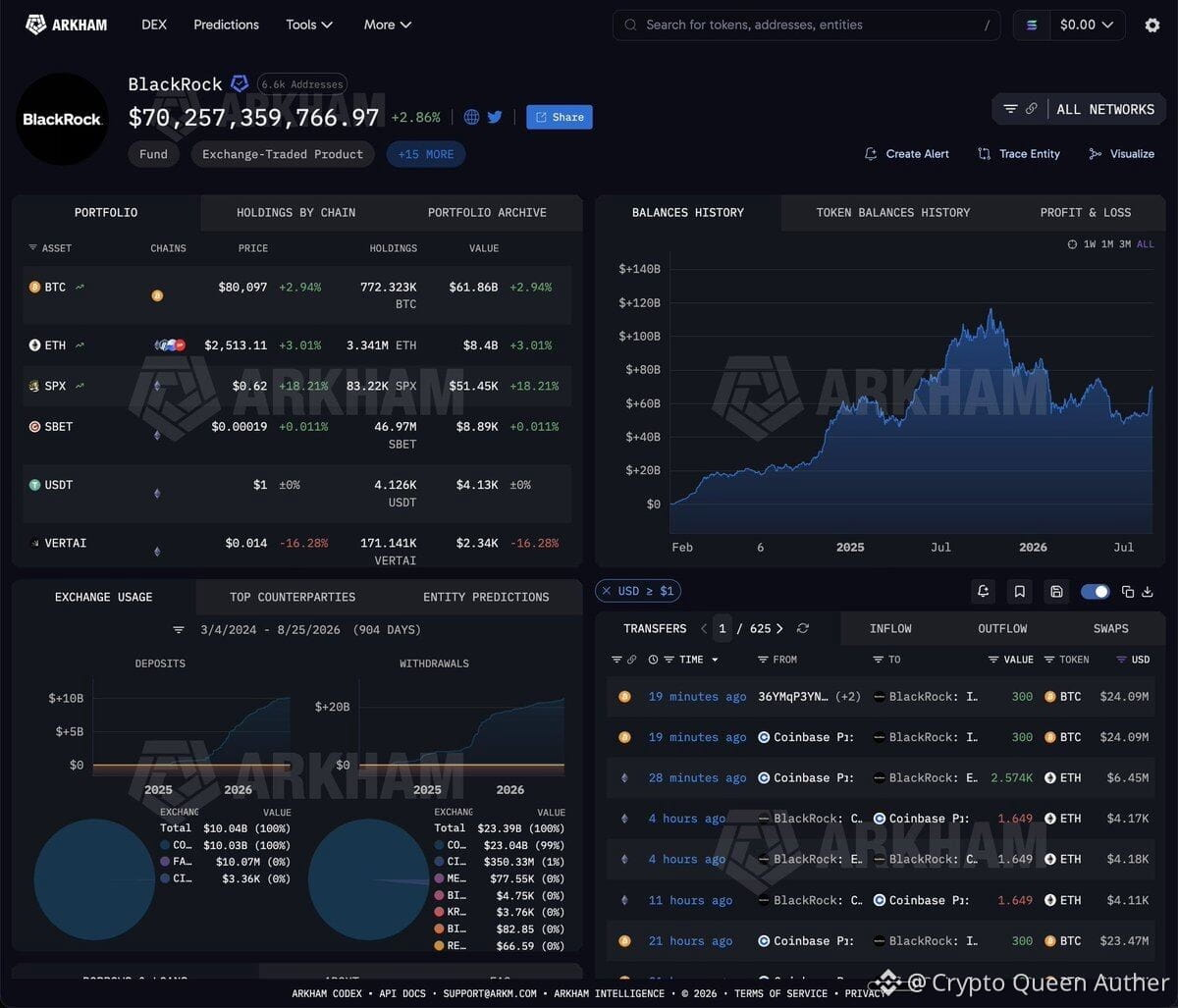Screen dimensions: 1178x1008
Task: Open BlackRock's Twitter bird icon
Action: [x=495, y=117]
